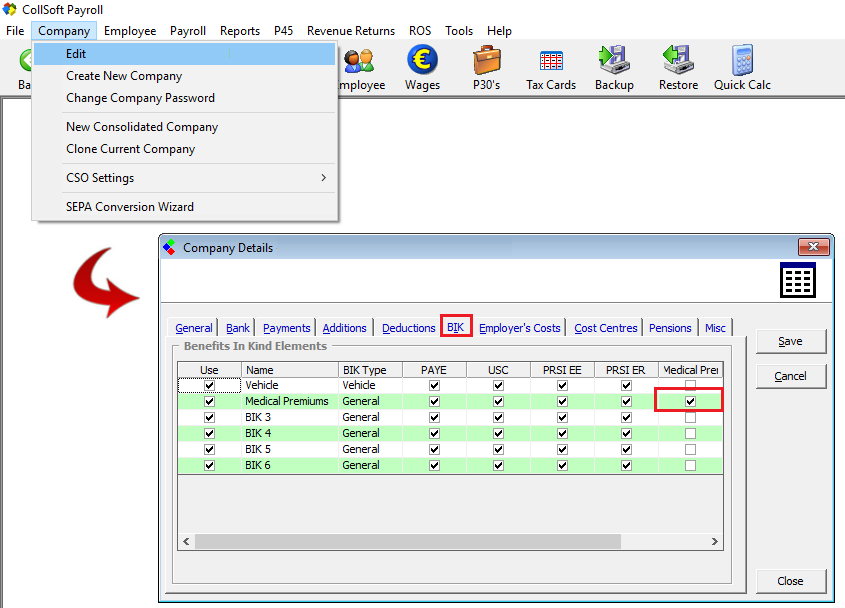Launch the Backup tool icon
The image size is (845, 608).
point(614,62)
